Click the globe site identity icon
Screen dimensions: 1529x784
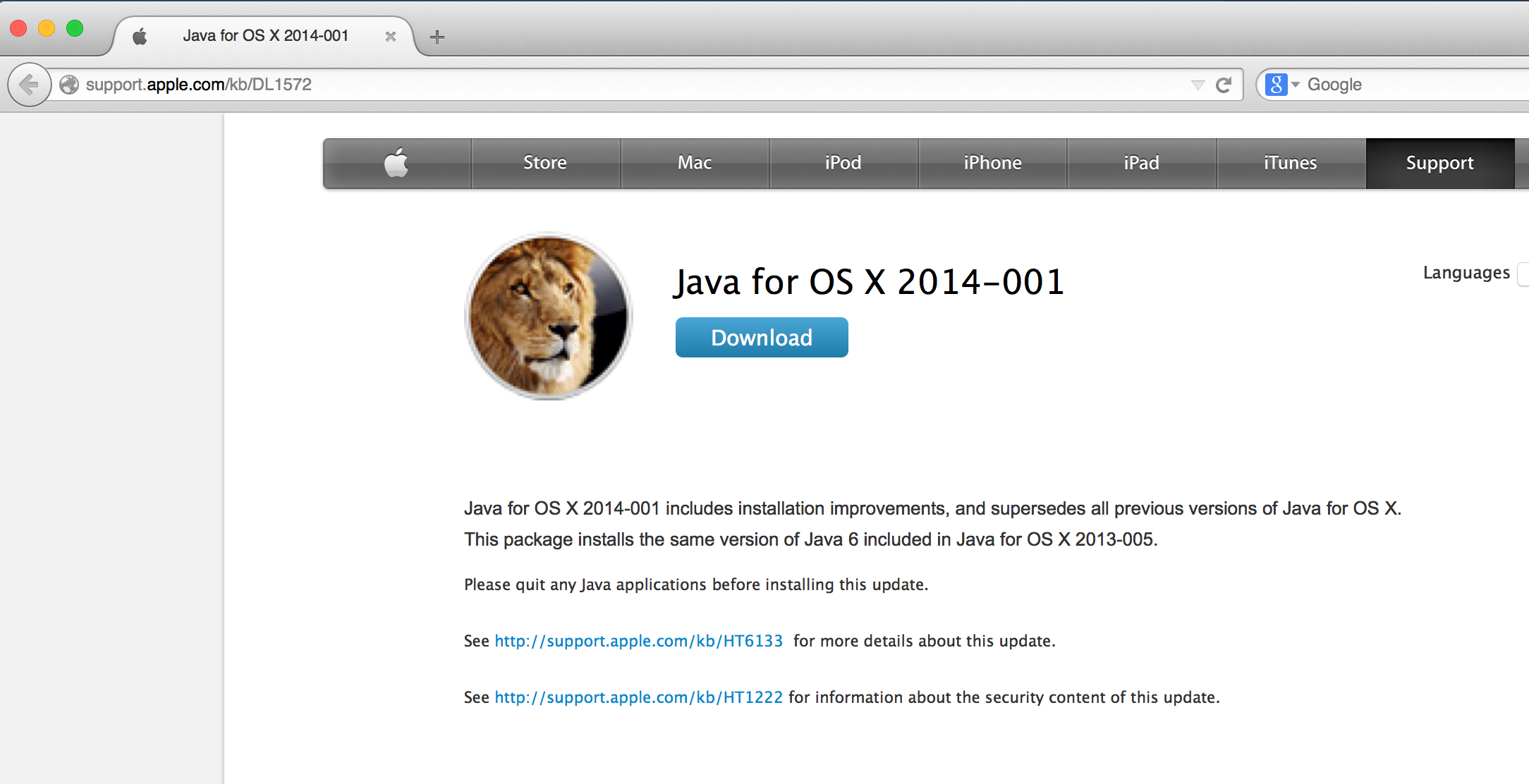tap(69, 85)
